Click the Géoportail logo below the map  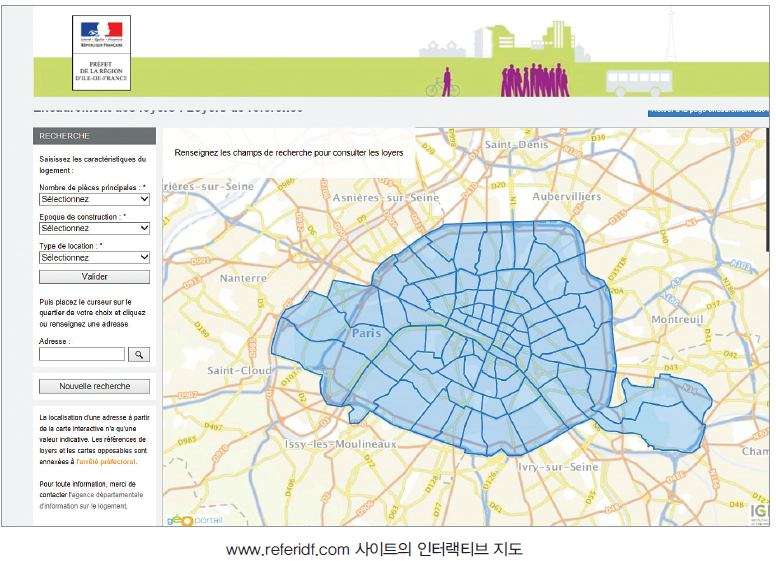[194, 518]
